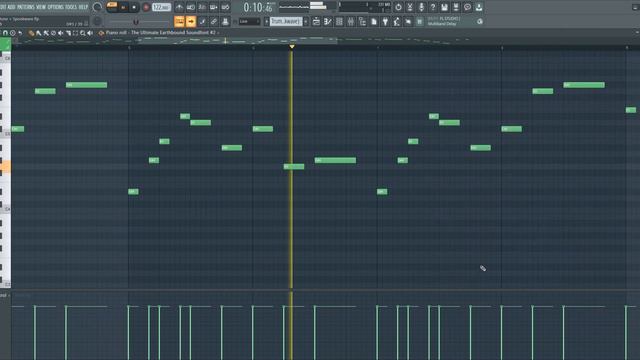Open the Mixer faders icon

click(x=351, y=21)
